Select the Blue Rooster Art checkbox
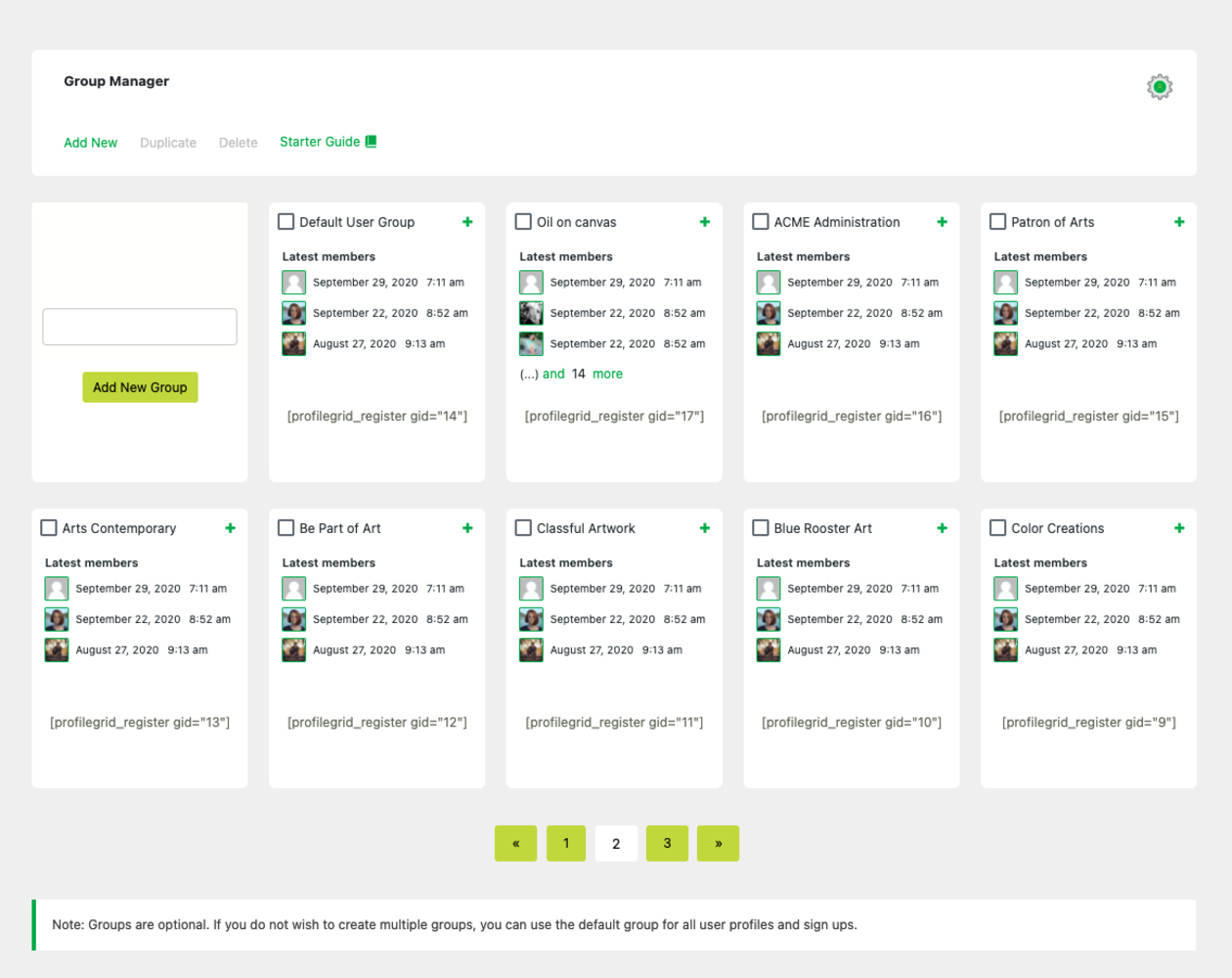Viewport: 1232px width, 978px height. (x=761, y=528)
